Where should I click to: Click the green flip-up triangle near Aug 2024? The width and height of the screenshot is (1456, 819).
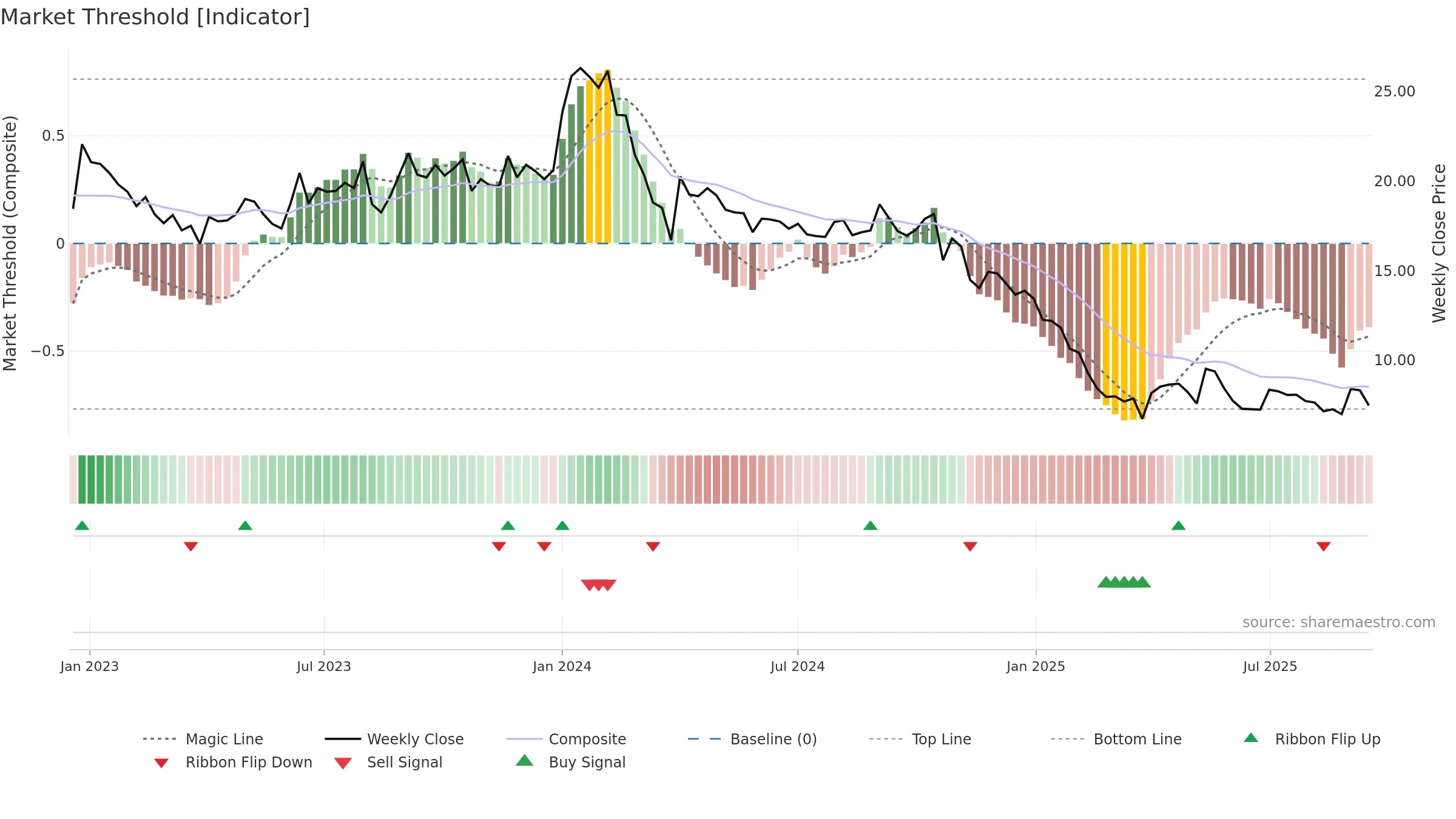(x=870, y=525)
